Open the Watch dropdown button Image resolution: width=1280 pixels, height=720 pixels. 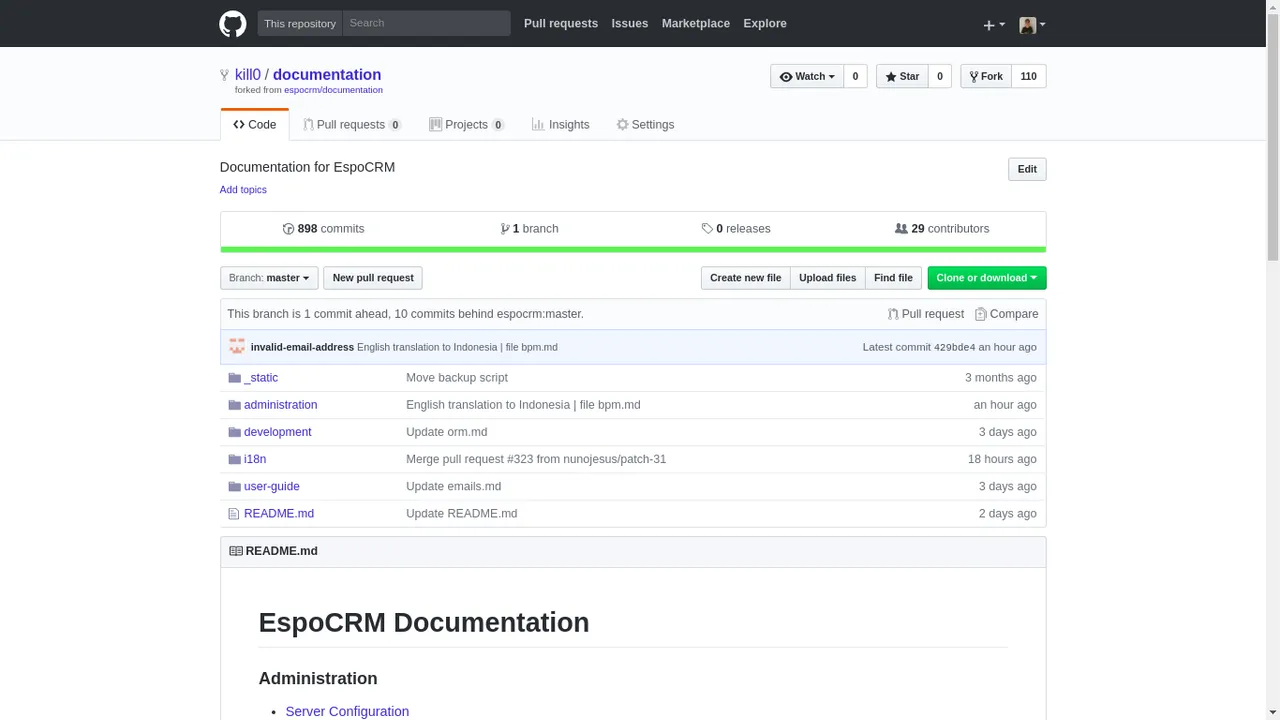(x=807, y=77)
